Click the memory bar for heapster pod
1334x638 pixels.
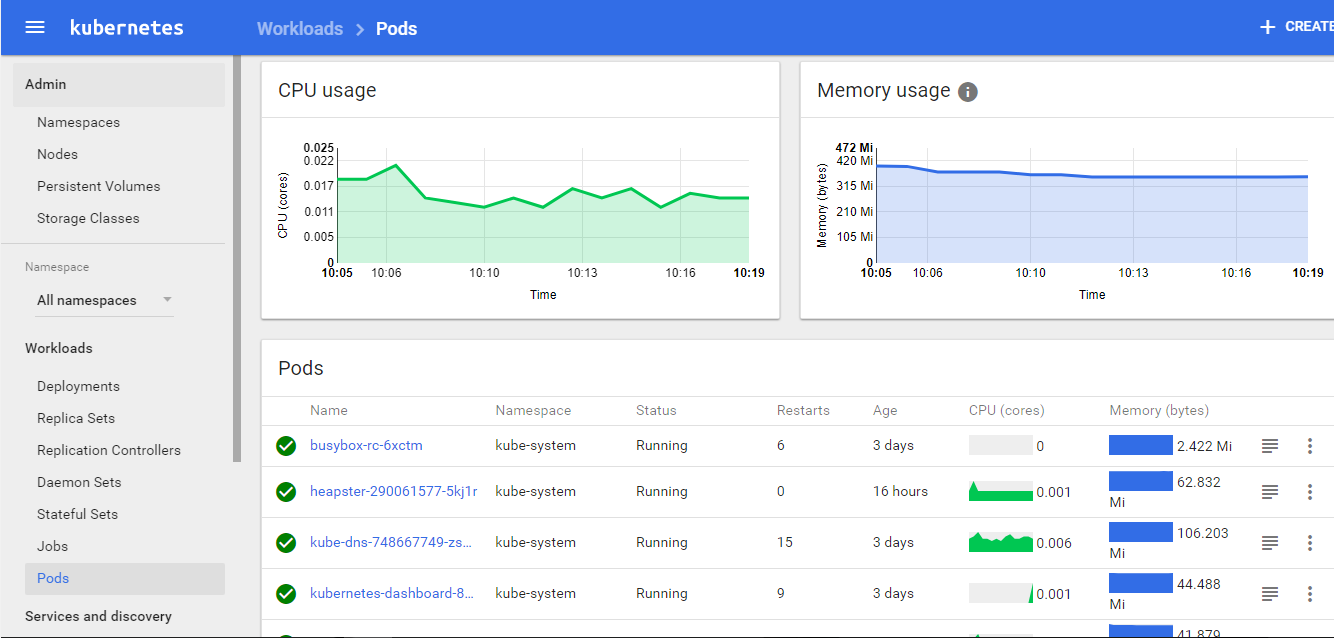pos(1141,481)
